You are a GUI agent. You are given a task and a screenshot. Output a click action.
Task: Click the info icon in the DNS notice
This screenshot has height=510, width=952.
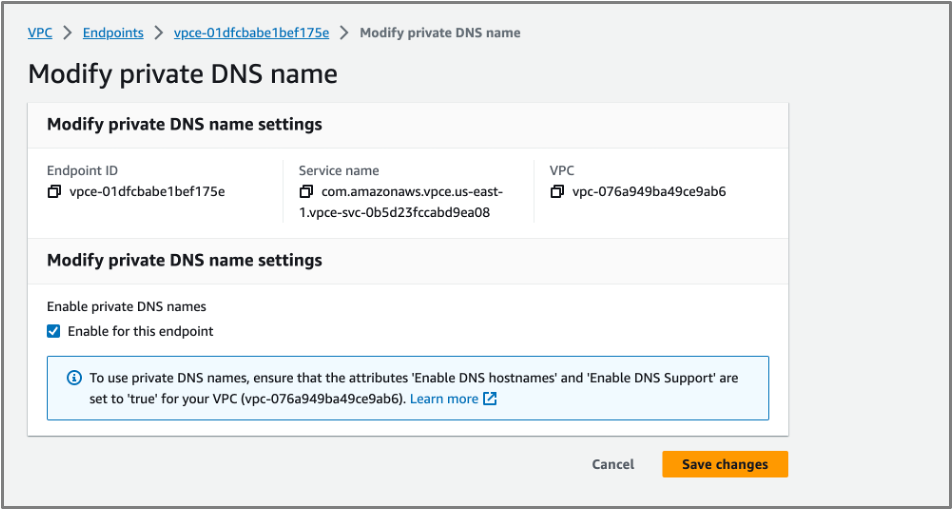pyautogui.click(x=73, y=378)
